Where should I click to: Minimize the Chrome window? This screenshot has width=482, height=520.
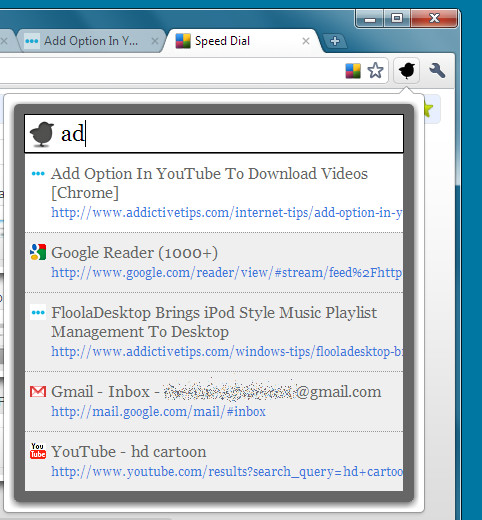pyautogui.click(x=370, y=18)
